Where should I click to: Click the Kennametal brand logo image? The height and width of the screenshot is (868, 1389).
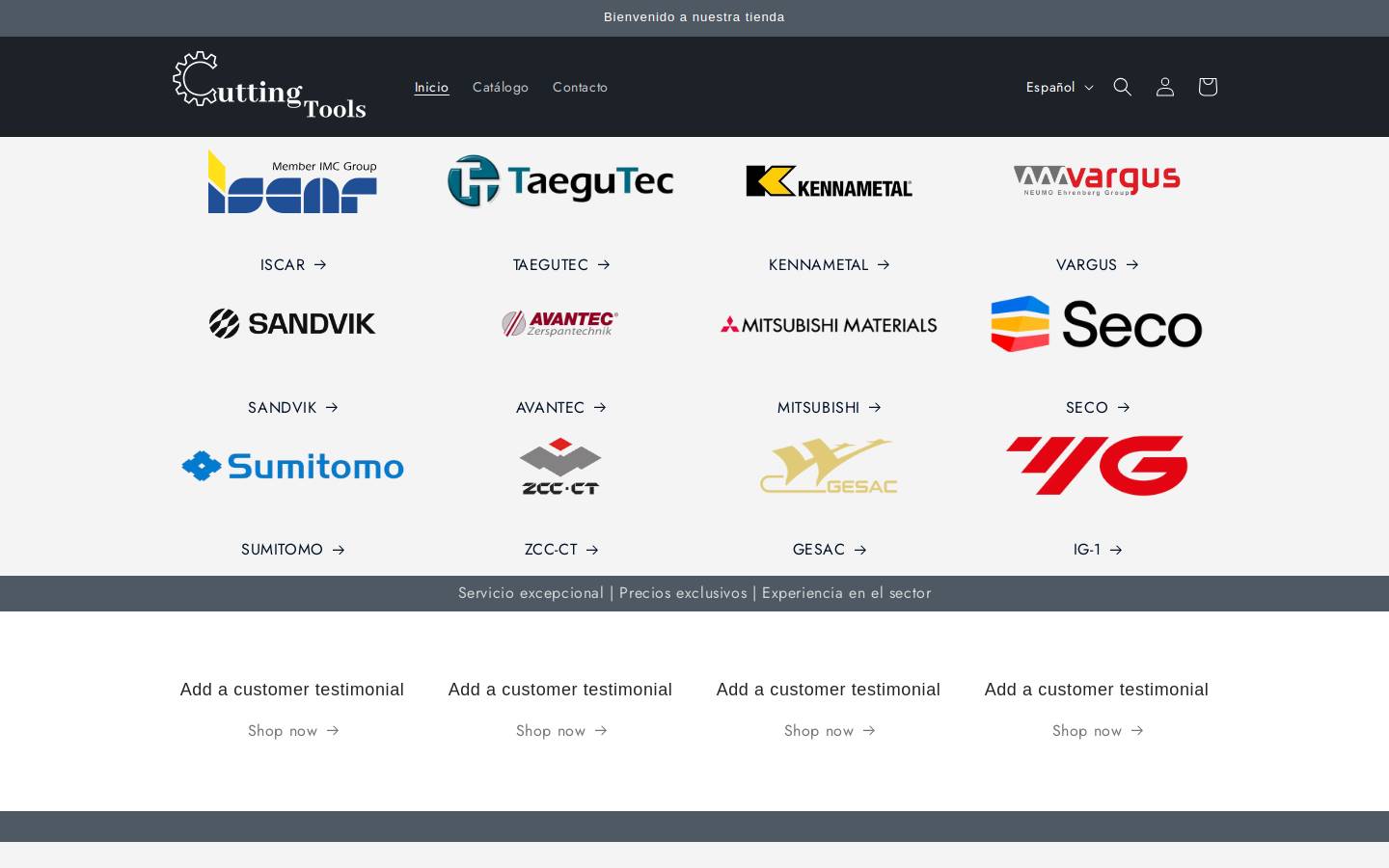pos(829,181)
